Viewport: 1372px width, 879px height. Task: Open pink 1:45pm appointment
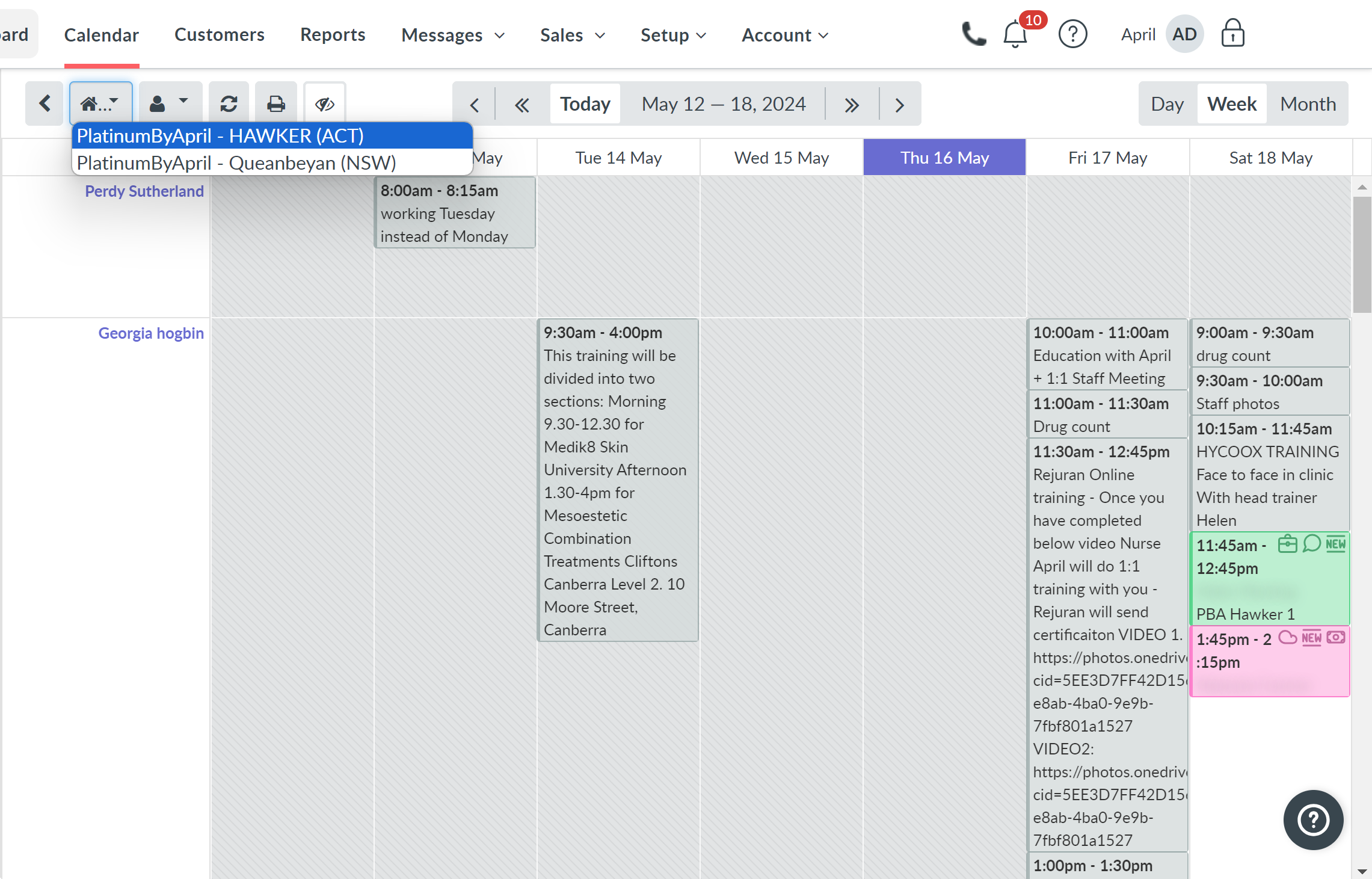tap(1270, 661)
